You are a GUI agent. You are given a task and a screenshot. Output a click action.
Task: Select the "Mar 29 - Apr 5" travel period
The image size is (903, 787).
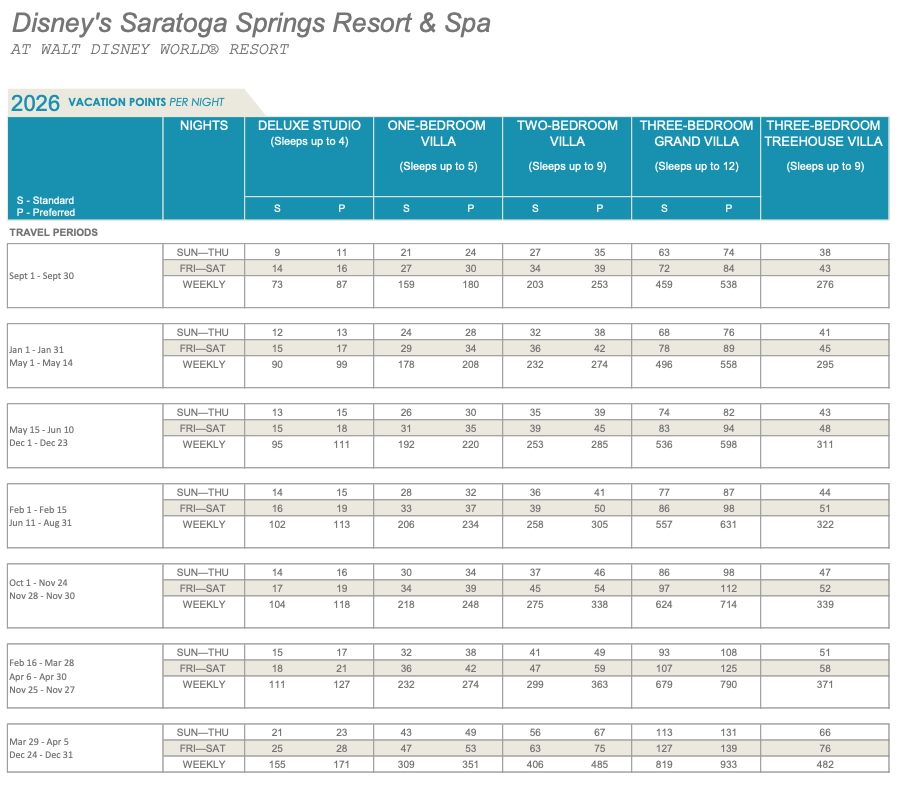[39, 742]
